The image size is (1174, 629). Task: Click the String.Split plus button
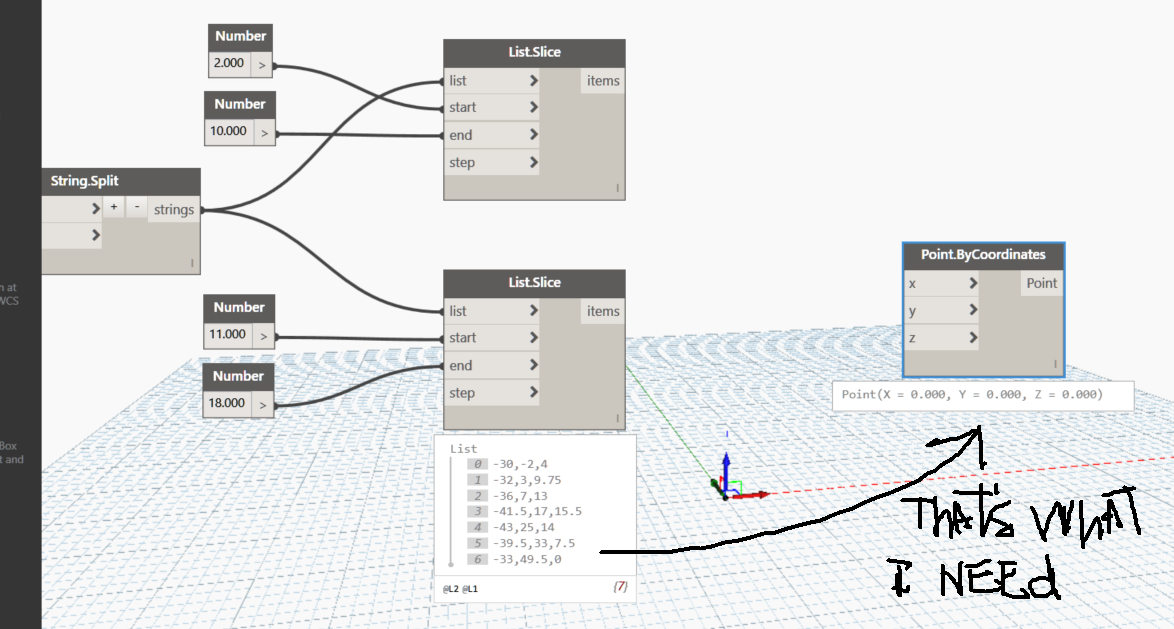(x=114, y=207)
